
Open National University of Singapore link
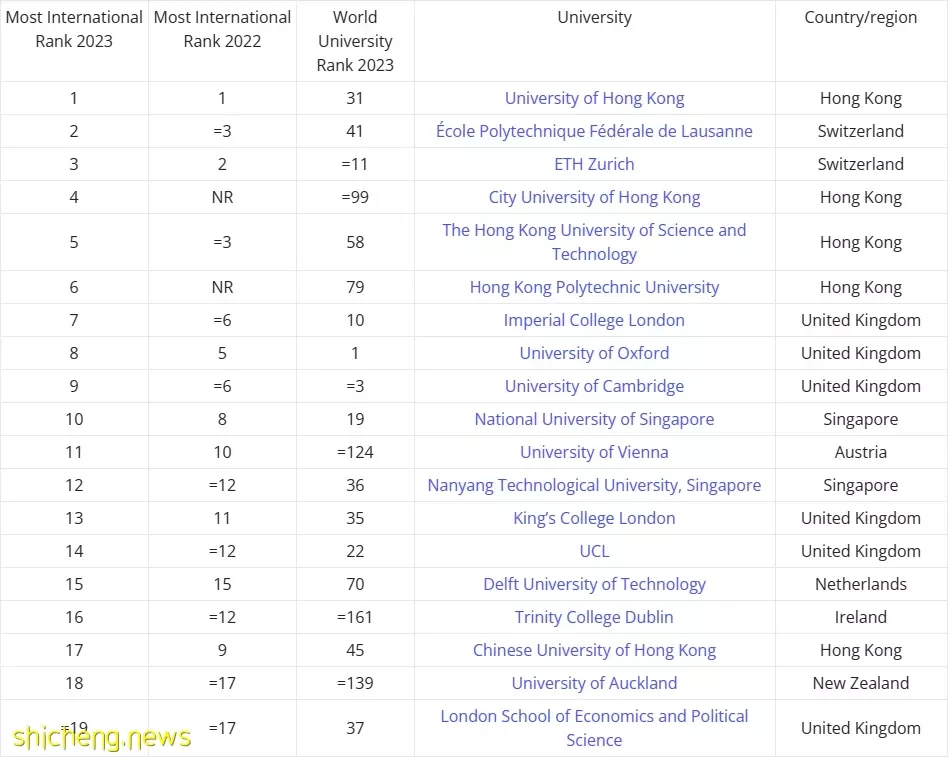[x=594, y=420]
